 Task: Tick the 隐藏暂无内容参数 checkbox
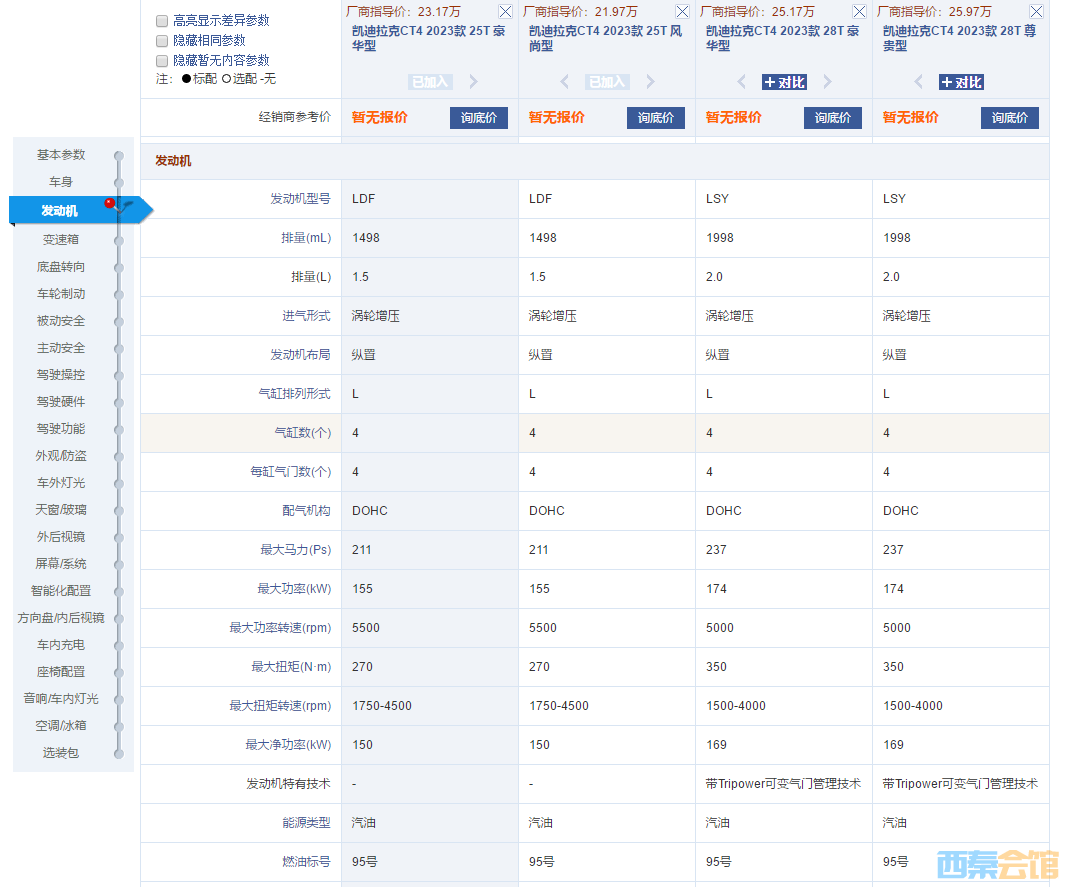click(162, 61)
